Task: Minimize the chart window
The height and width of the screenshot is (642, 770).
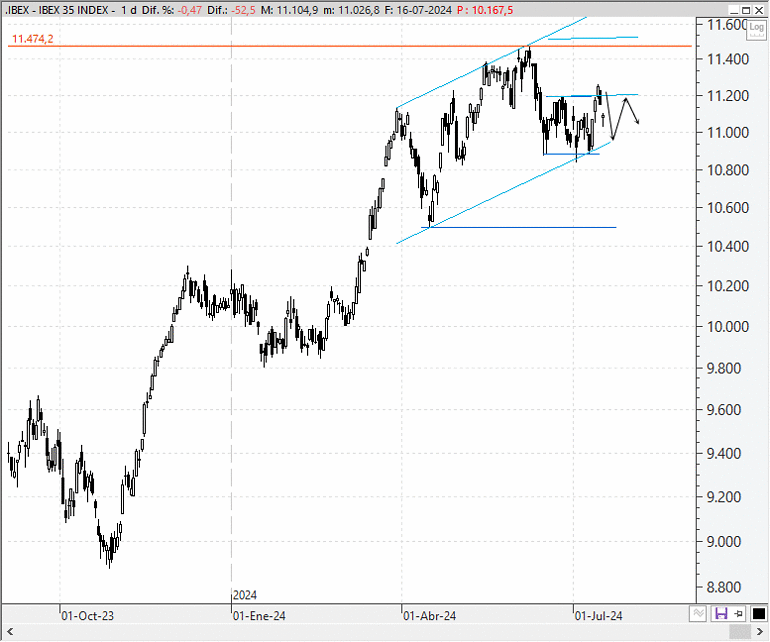Action: click(x=734, y=10)
